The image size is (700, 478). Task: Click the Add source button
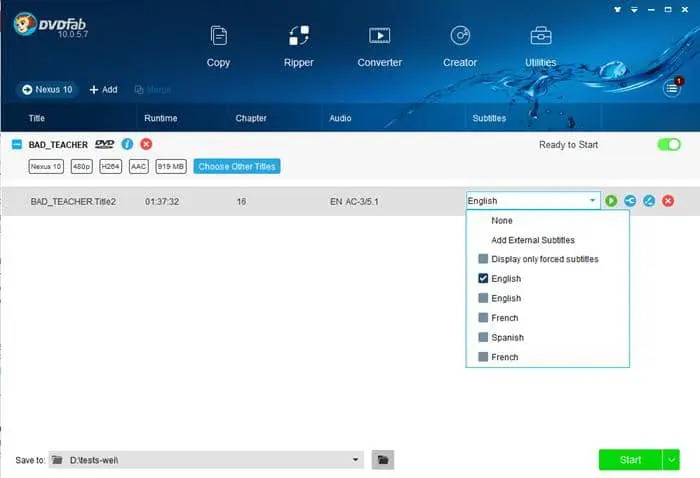tap(104, 90)
